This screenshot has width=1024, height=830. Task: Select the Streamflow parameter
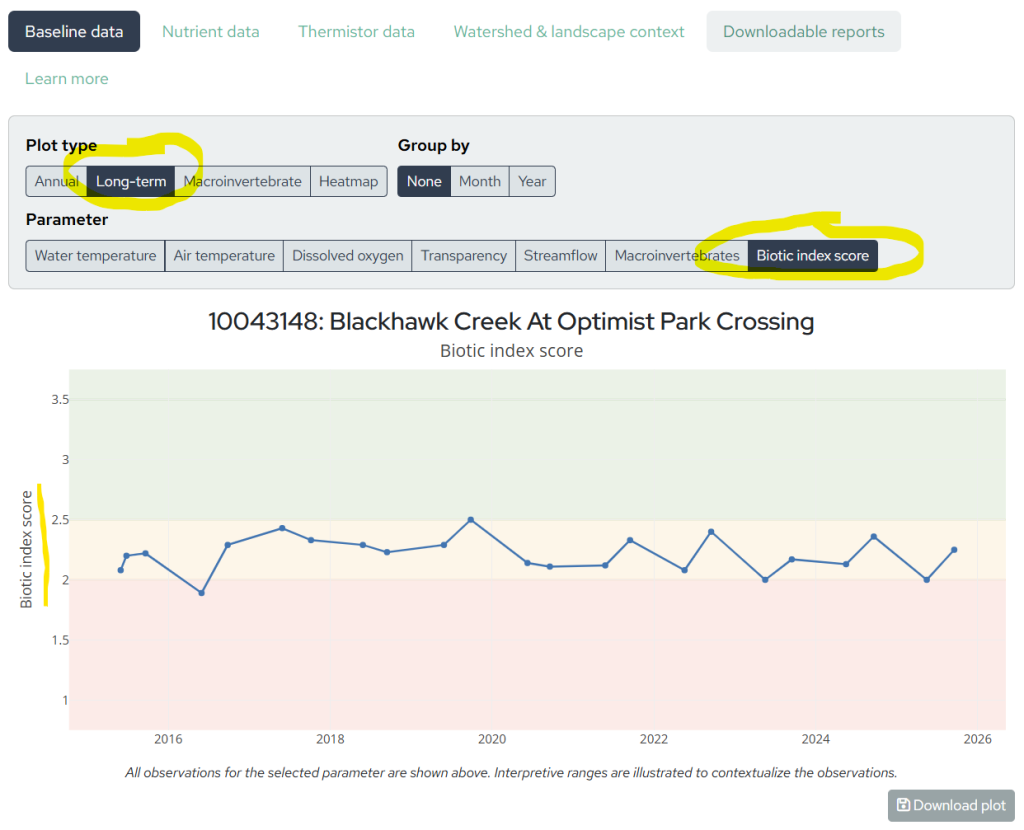pyautogui.click(x=560, y=255)
